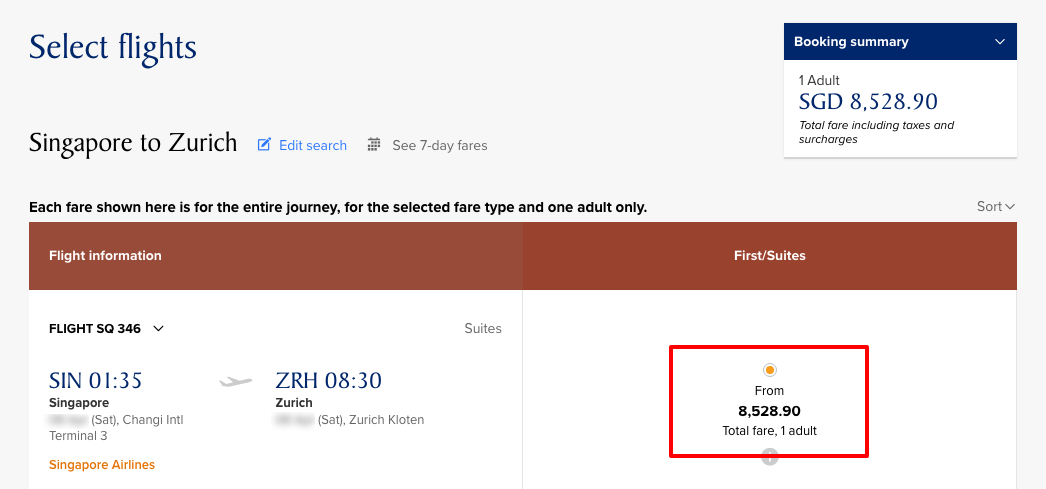Click the pencil icon beside Edit search

[x=265, y=145]
